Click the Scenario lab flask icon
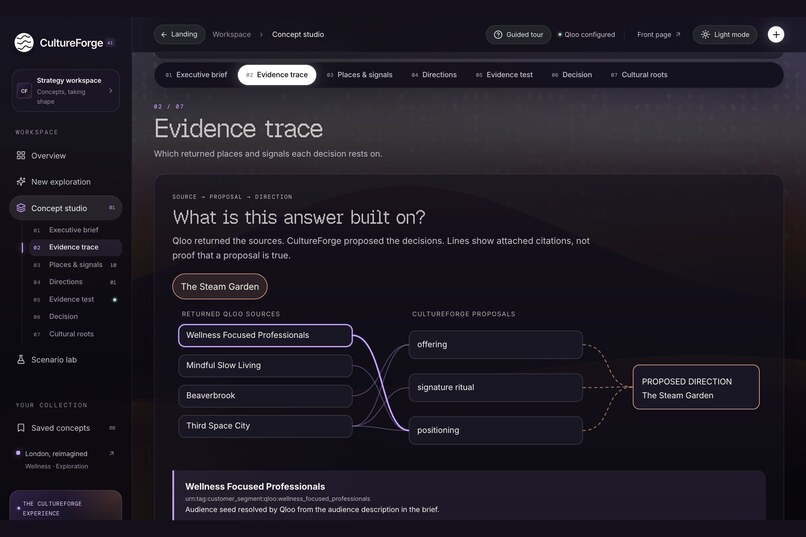The height and width of the screenshot is (537, 806). 21,359
